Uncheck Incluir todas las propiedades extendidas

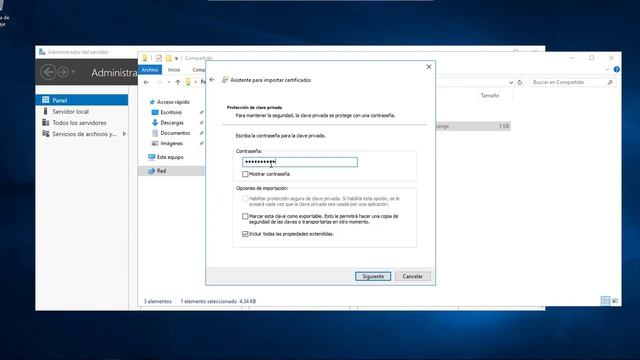[x=245, y=234]
